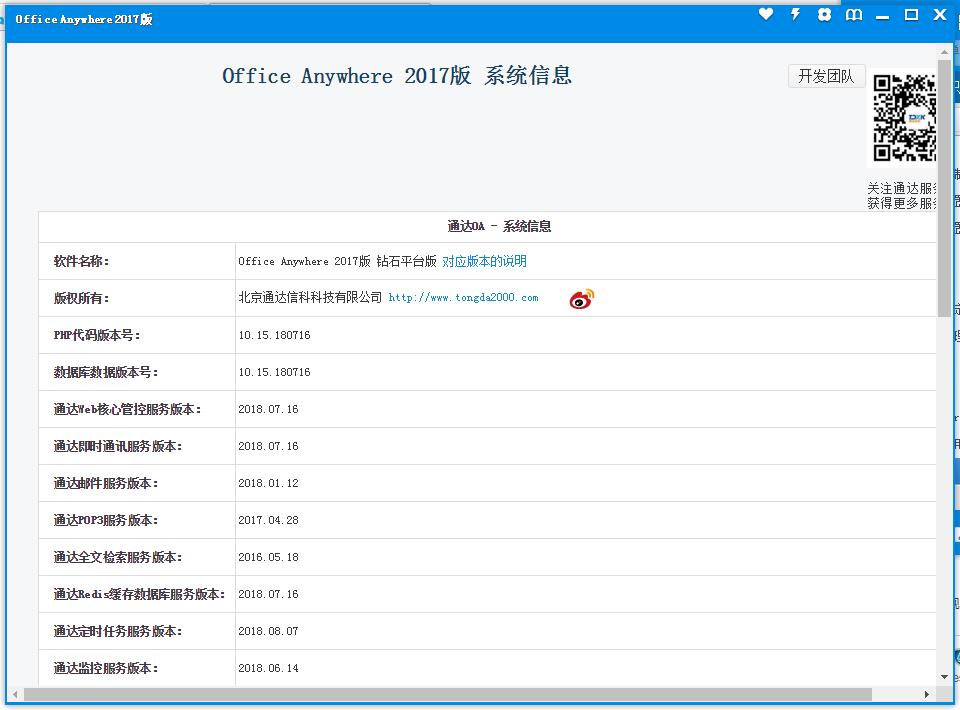Open the 对应版本的说明 link
Viewport: 960px width, 710px height.
point(484,261)
